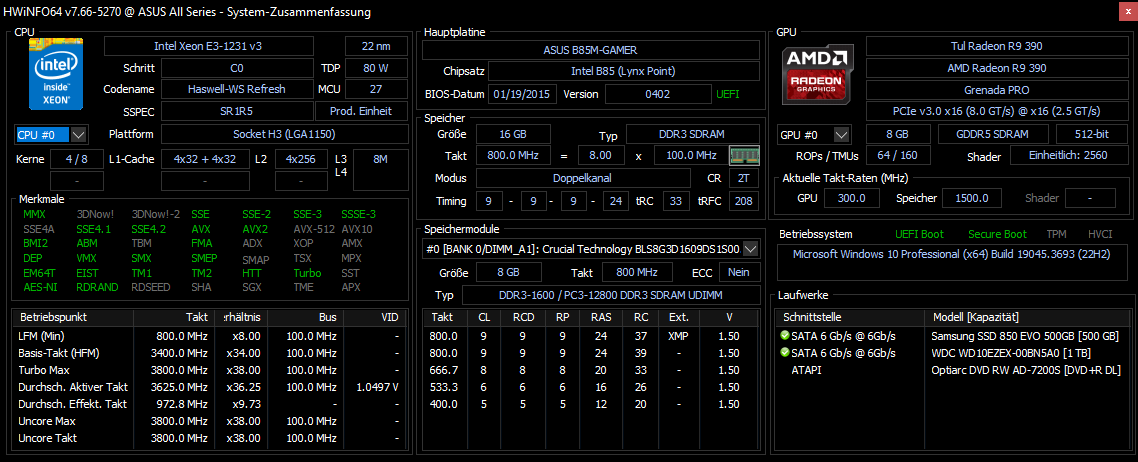Click the TDP 80 W value
Screen dimensions: 1138x462
click(375, 68)
